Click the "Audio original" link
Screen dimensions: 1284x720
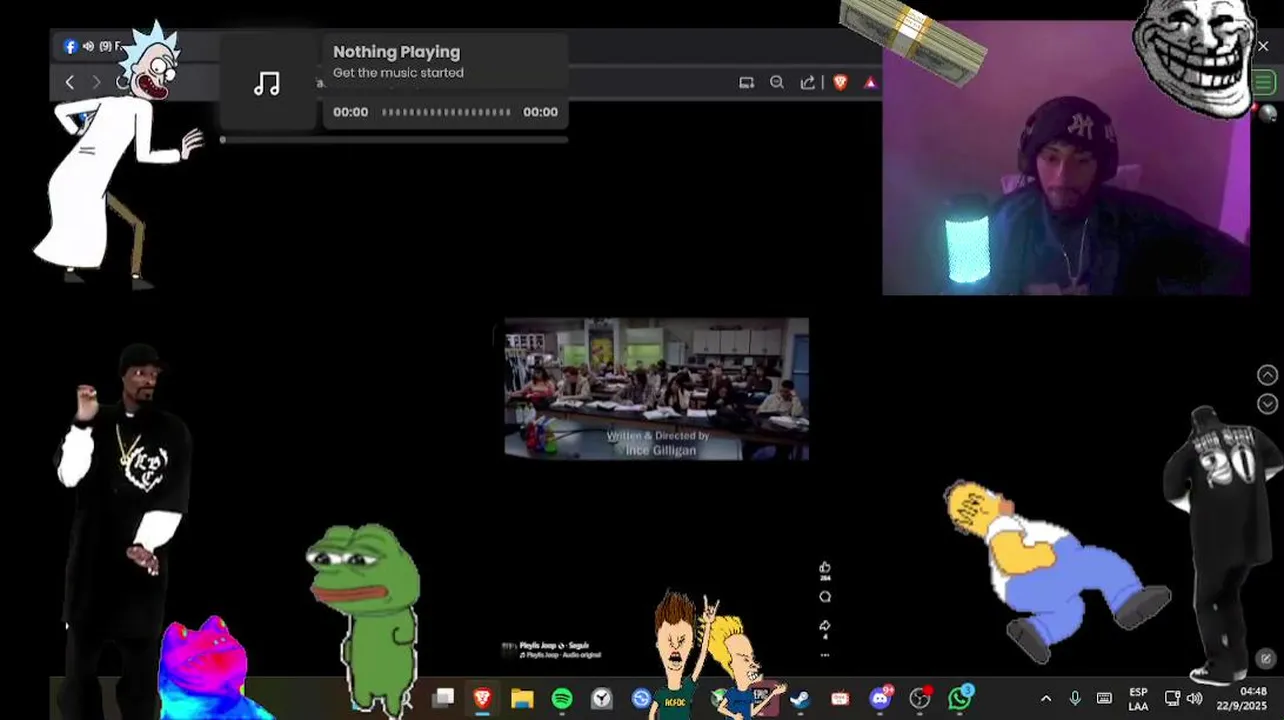[x=580, y=655]
